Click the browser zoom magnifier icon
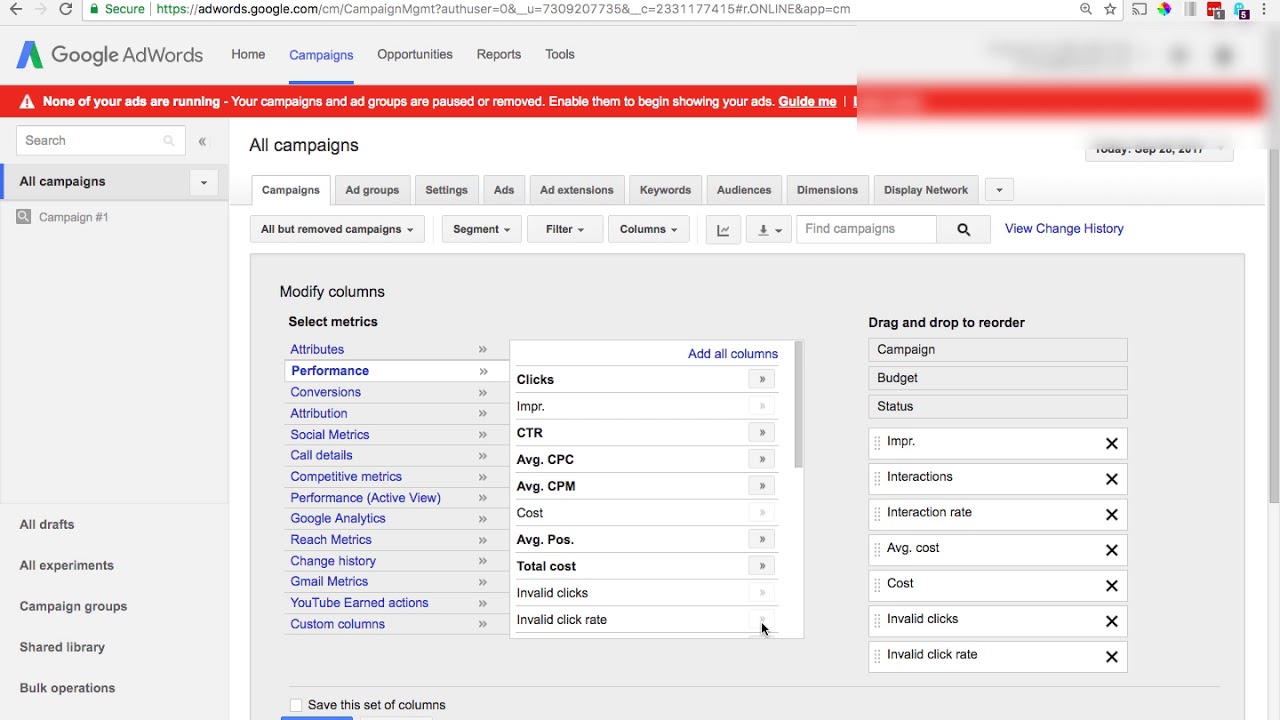 pyautogui.click(x=1086, y=9)
